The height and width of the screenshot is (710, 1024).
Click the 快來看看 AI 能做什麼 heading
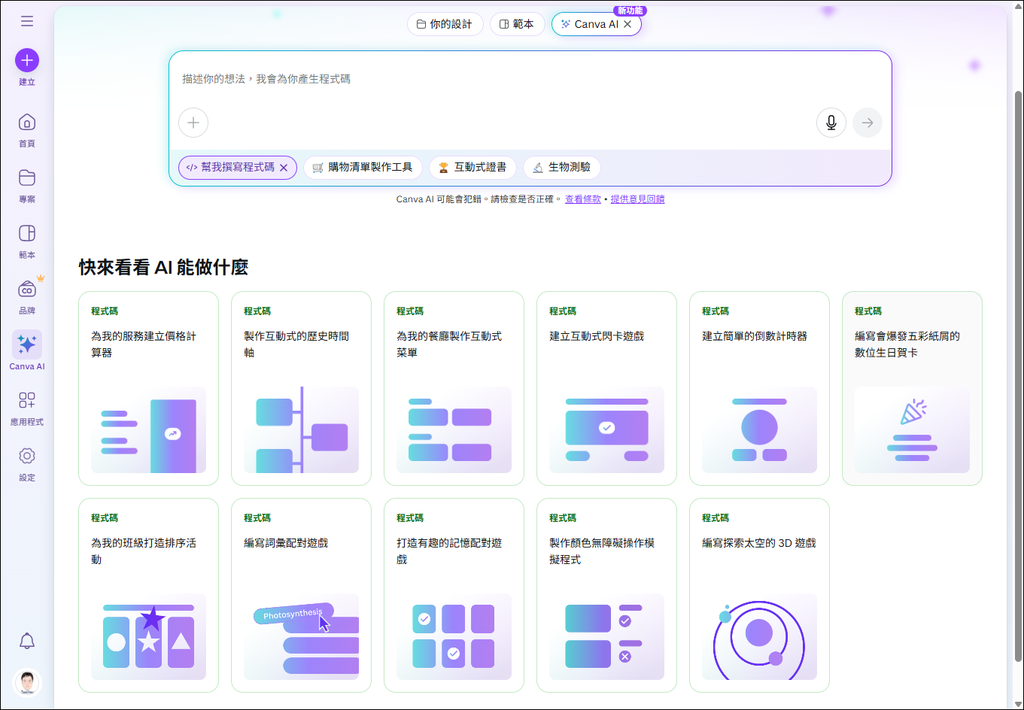[163, 267]
